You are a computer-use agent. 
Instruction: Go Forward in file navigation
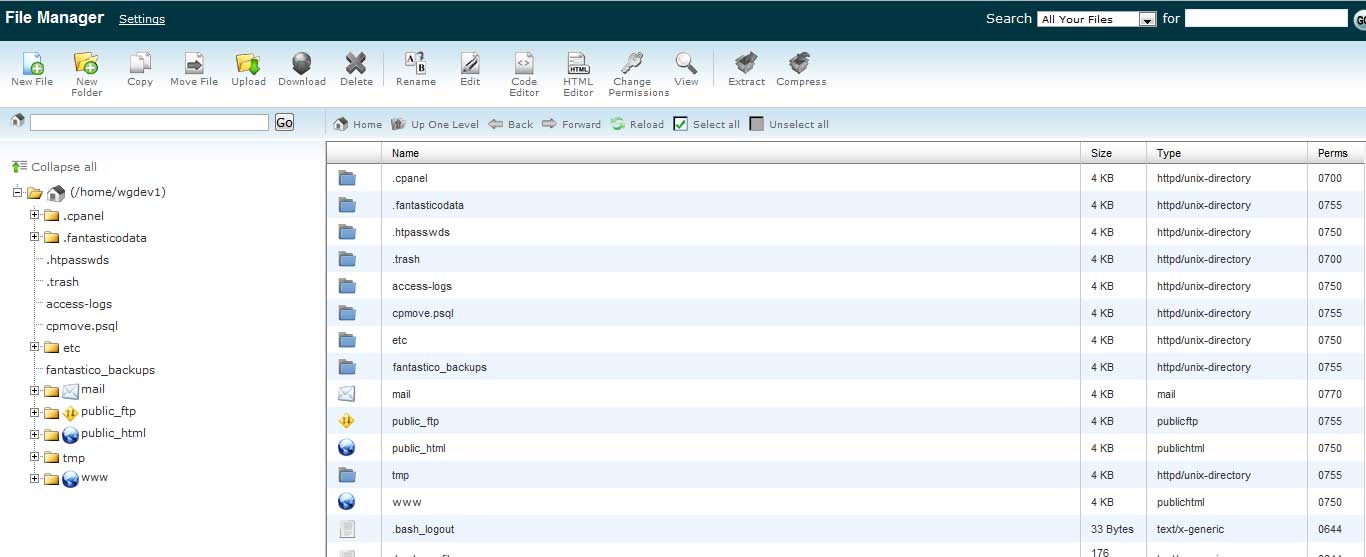coord(571,124)
